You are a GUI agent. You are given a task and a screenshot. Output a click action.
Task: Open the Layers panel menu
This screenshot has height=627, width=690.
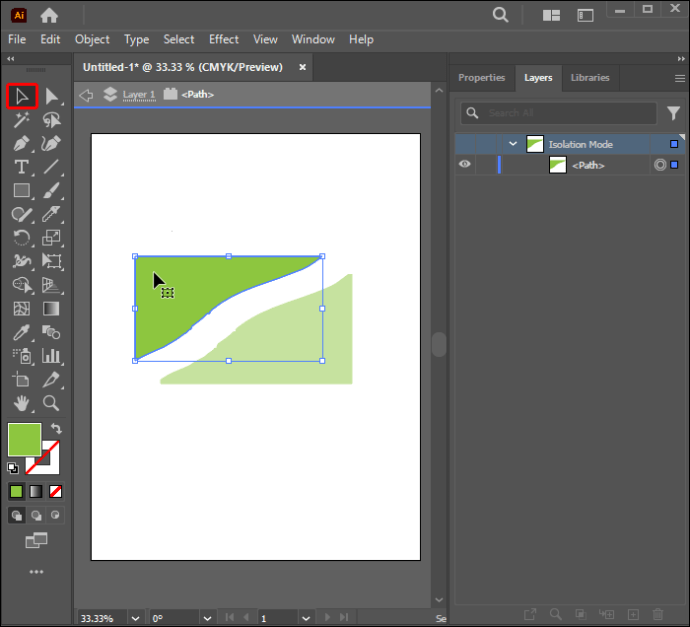[x=680, y=78]
